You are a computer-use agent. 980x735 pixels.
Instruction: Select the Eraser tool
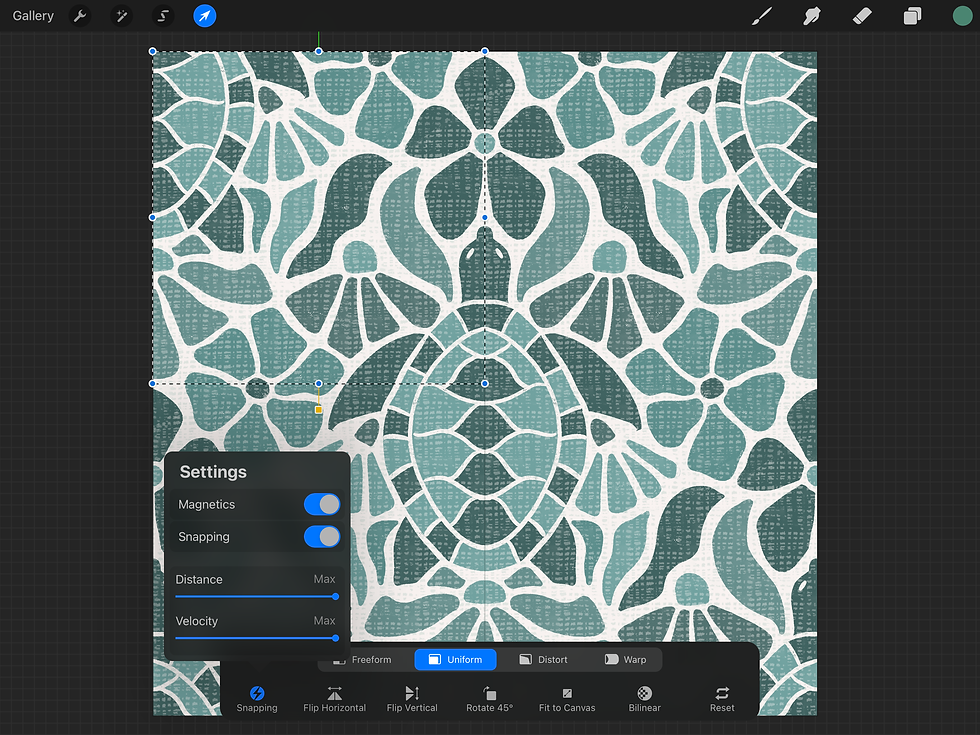click(861, 15)
